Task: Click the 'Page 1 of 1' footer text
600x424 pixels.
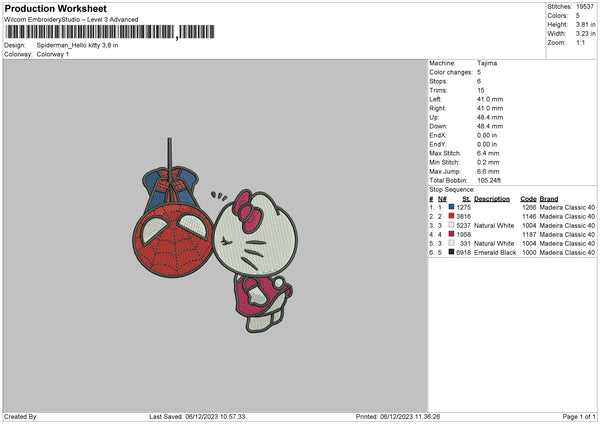Action: click(579, 416)
